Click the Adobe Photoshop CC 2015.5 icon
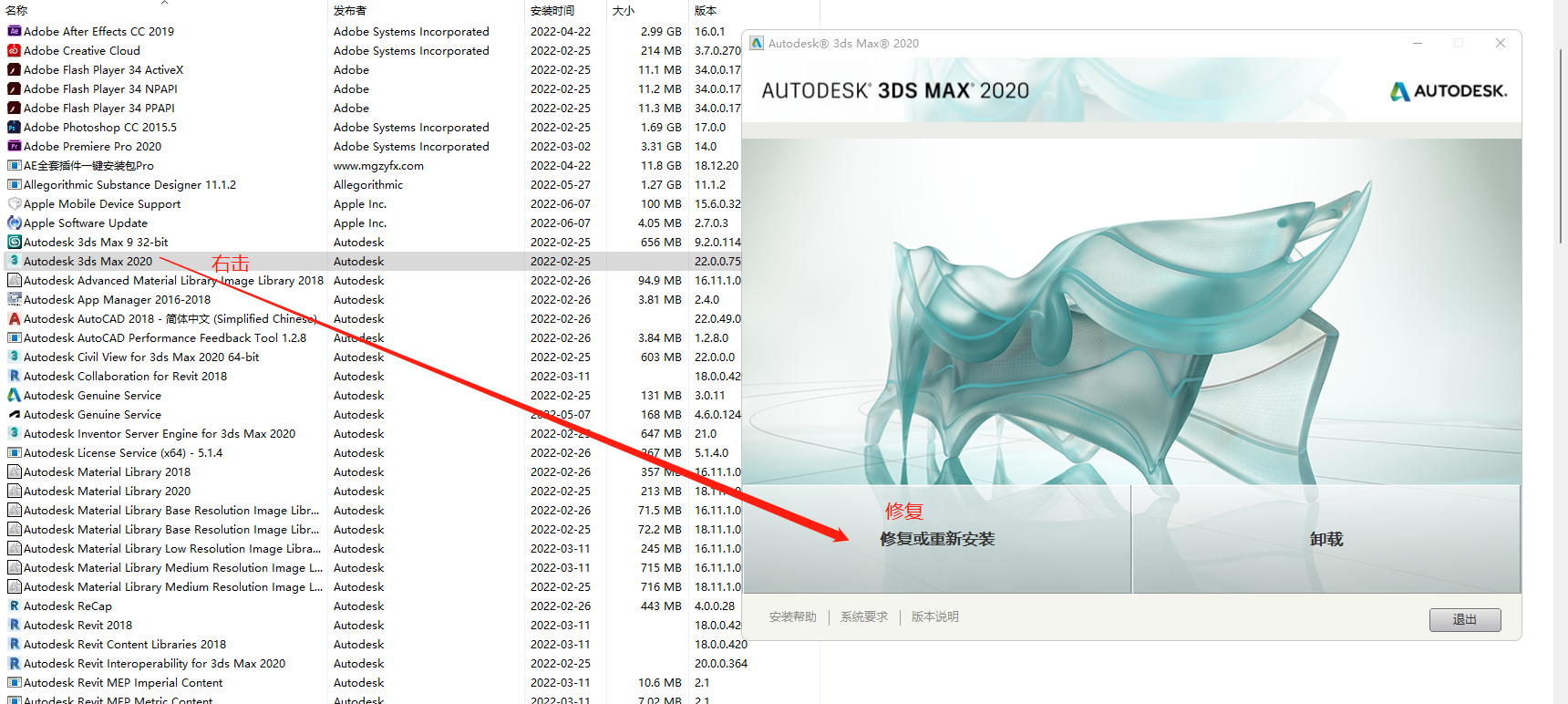The image size is (1568, 704). [15, 127]
